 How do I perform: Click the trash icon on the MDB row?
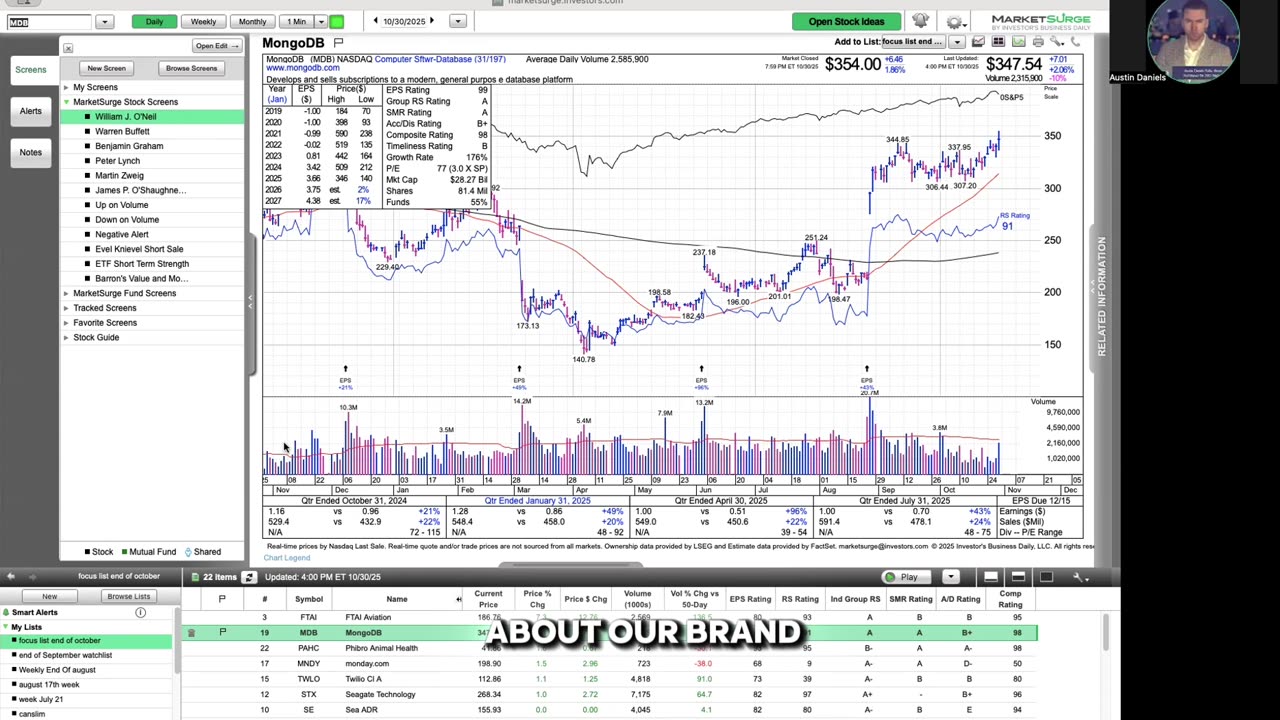click(x=191, y=633)
